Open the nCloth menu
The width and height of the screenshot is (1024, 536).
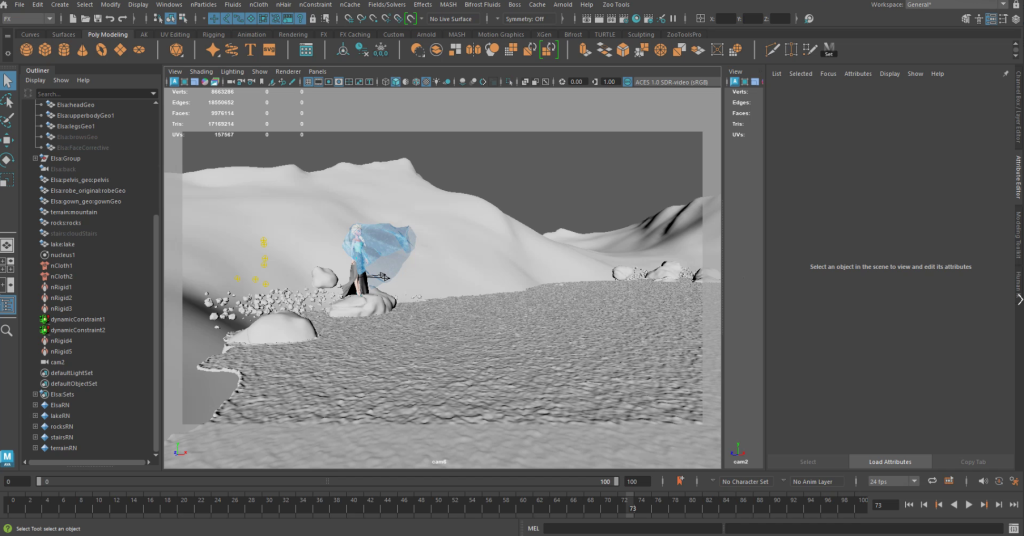(259, 5)
